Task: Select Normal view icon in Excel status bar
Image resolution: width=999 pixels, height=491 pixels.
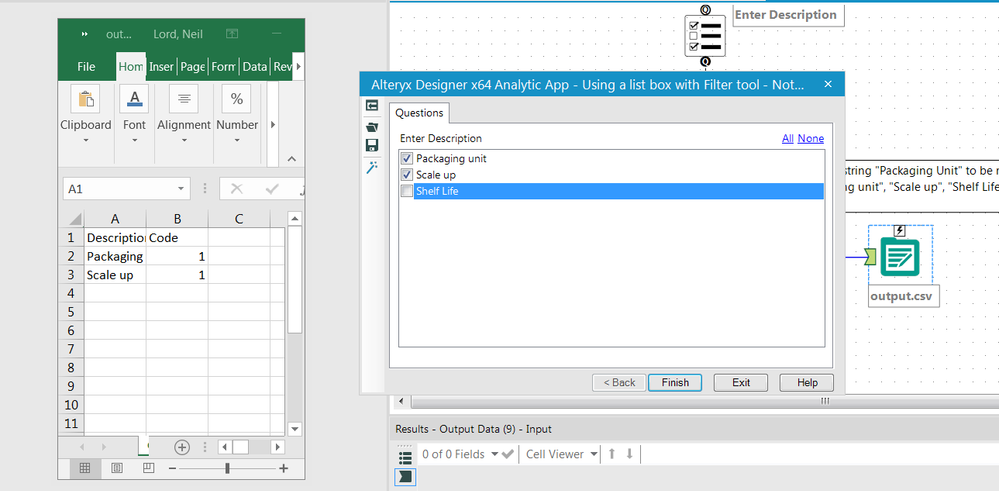Action: (84, 468)
